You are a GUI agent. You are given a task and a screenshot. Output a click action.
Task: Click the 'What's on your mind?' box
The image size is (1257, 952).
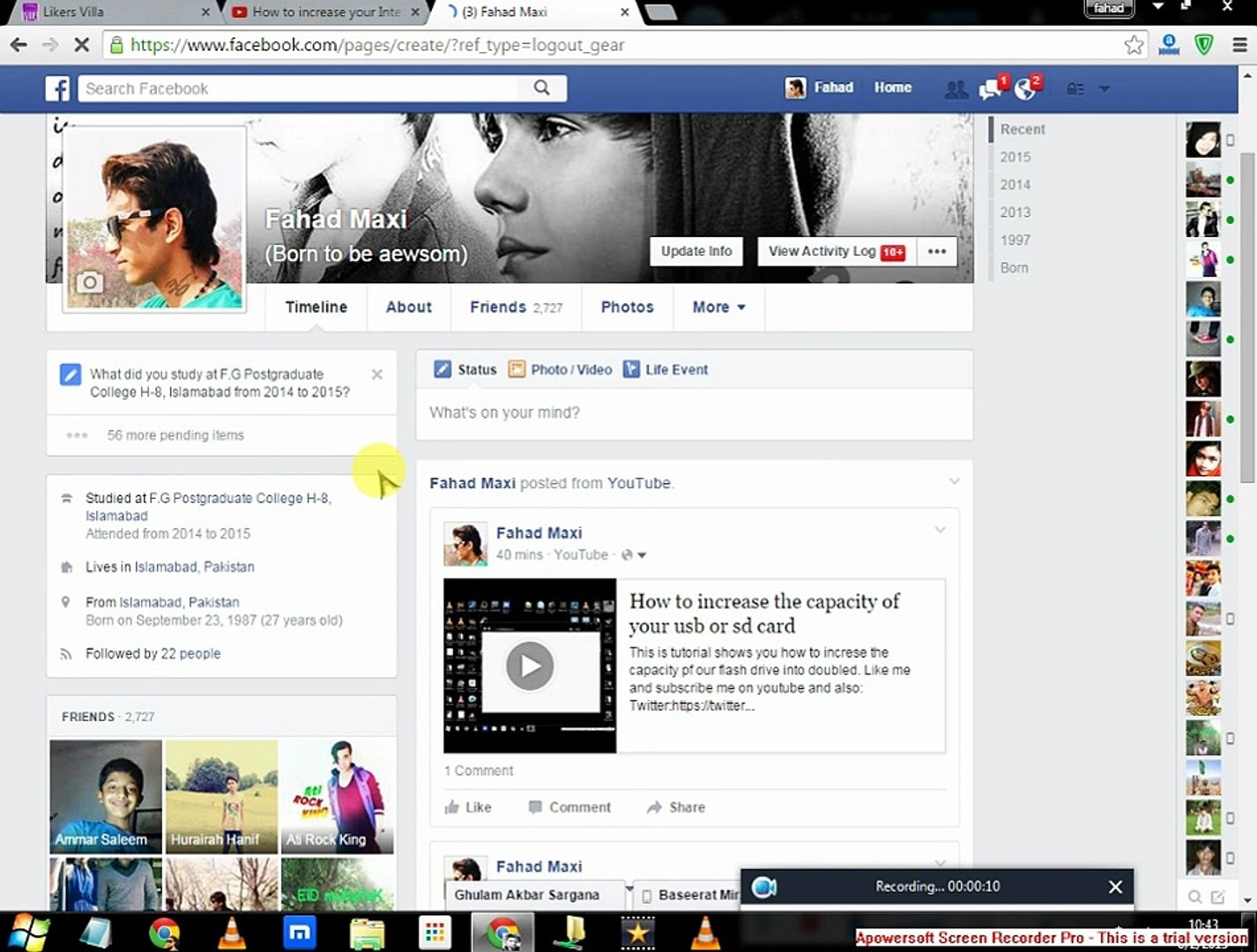tap(695, 413)
